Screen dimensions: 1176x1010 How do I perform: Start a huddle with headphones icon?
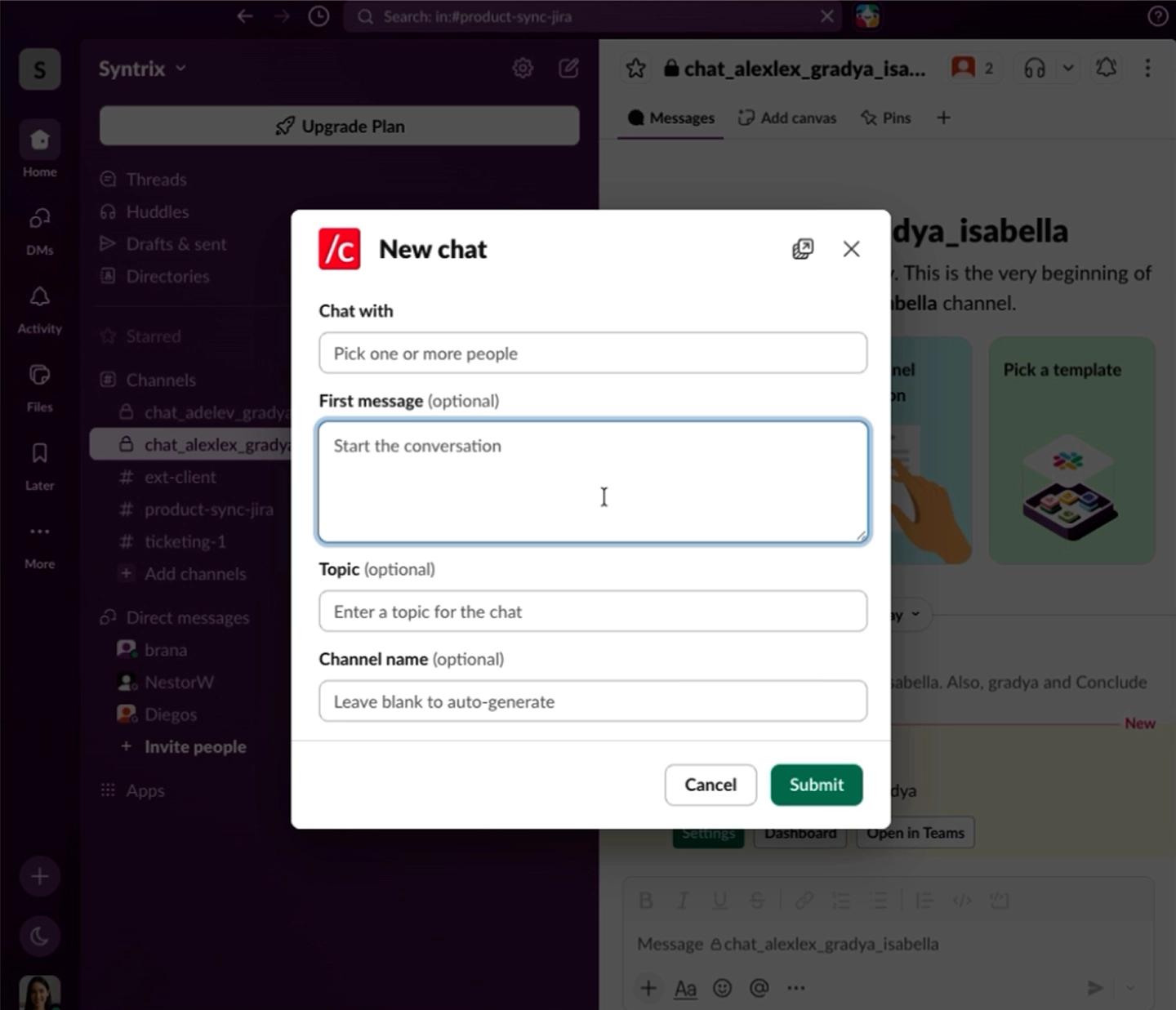(1035, 69)
